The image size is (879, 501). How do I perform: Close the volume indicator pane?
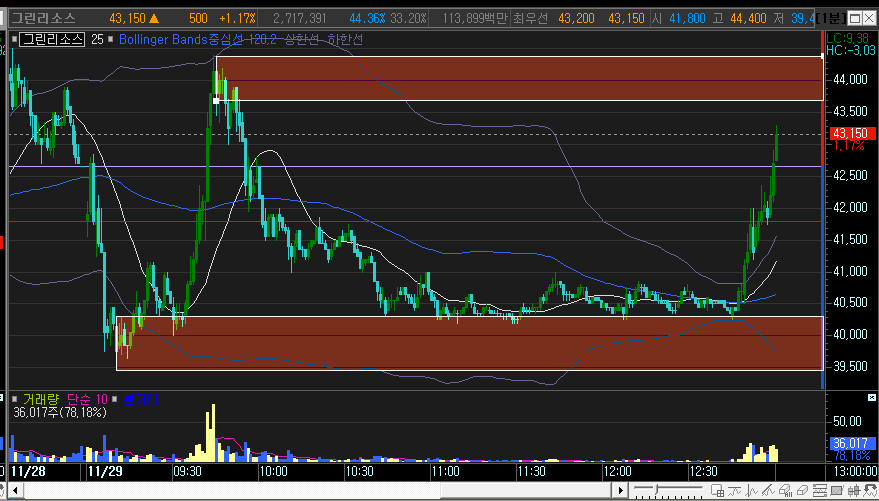tap(872, 397)
